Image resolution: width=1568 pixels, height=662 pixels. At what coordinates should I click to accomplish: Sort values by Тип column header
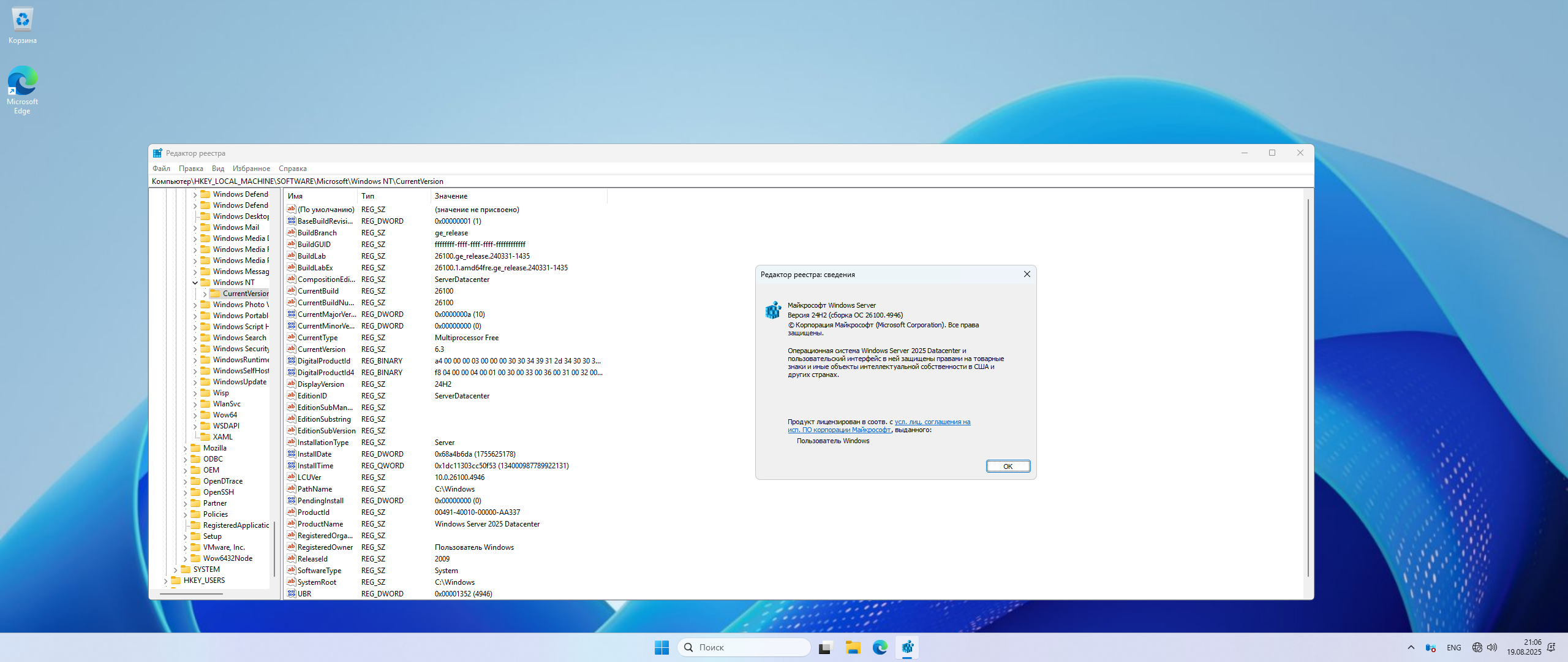point(394,196)
